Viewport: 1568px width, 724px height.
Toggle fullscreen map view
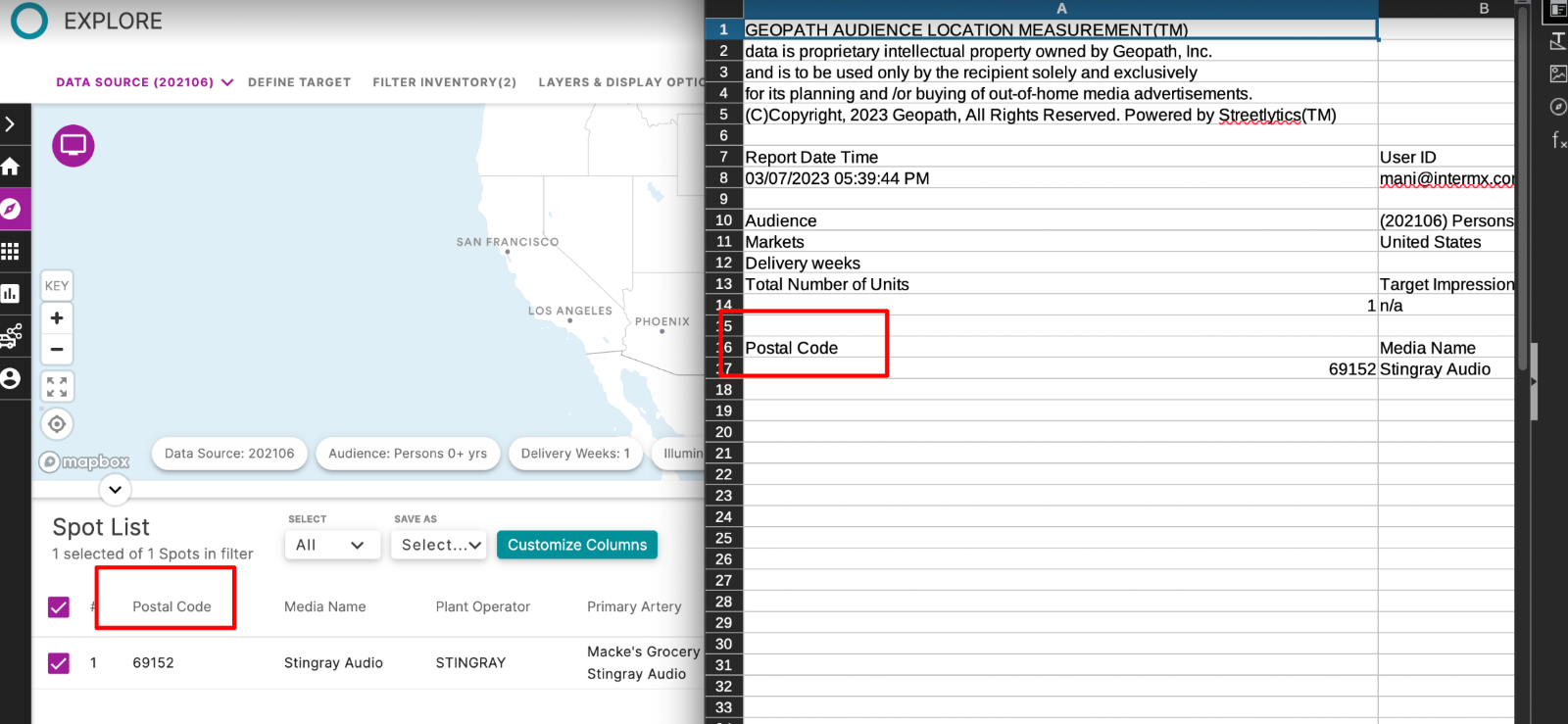[57, 387]
